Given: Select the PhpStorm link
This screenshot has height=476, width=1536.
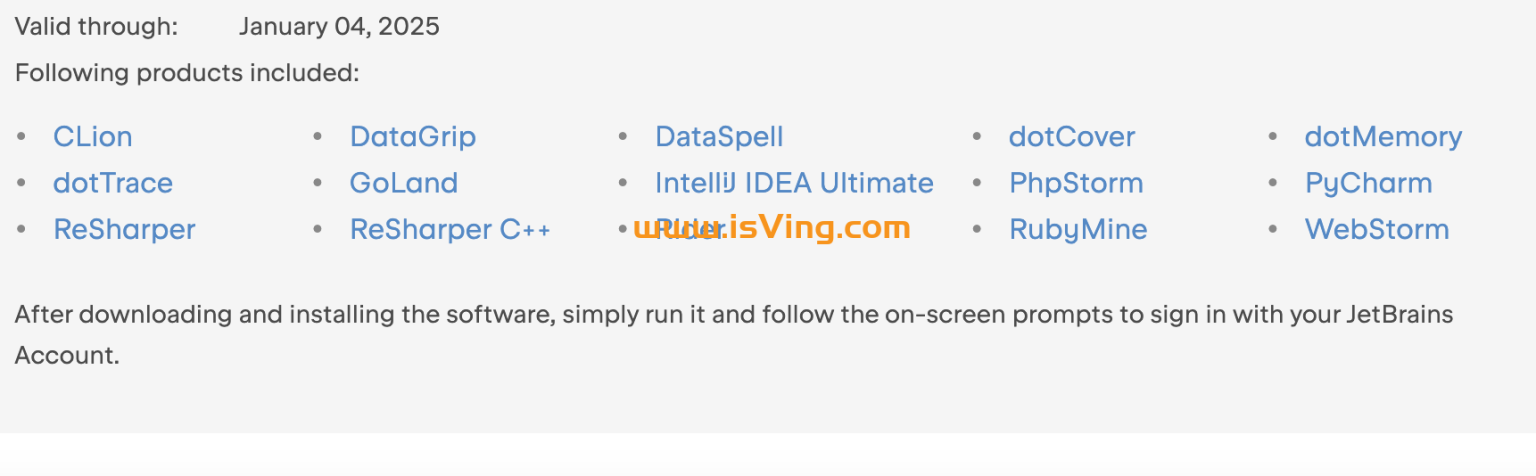Looking at the screenshot, I should (x=1075, y=183).
